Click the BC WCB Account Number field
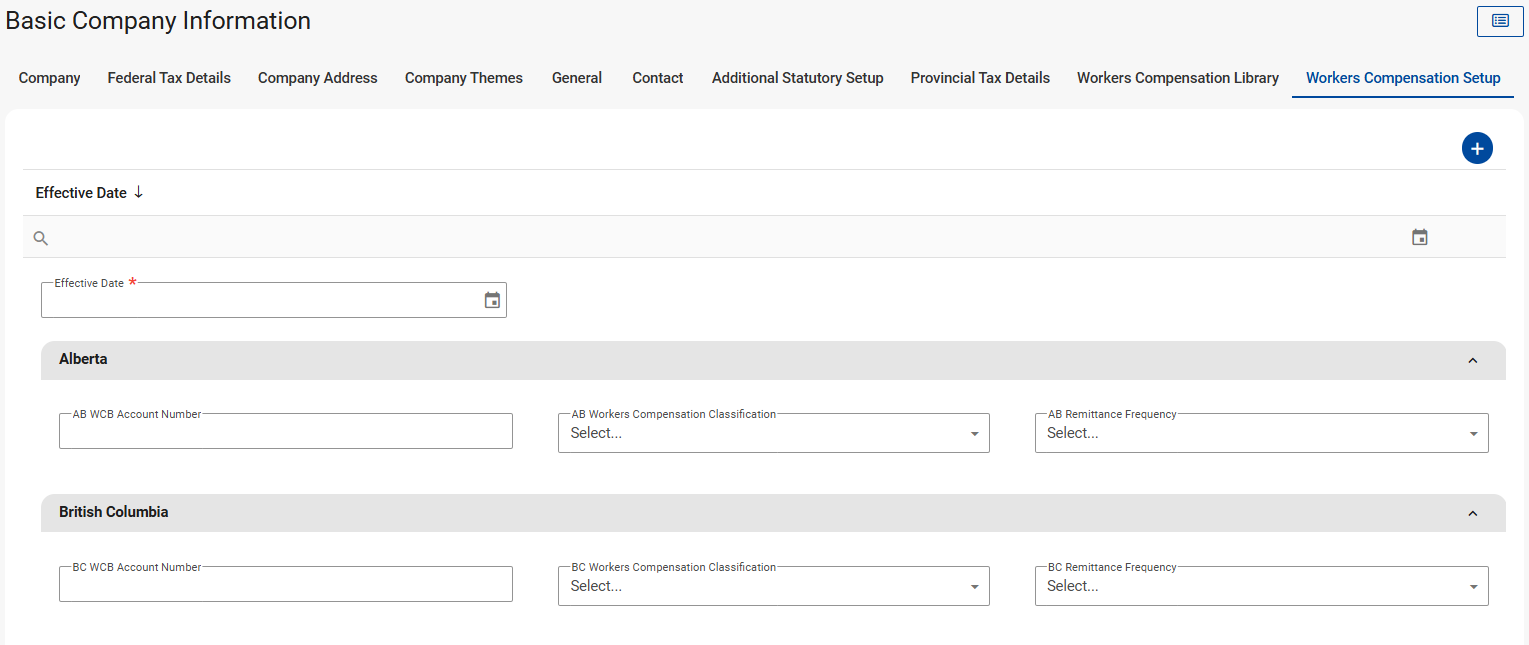The width and height of the screenshot is (1529, 645). coord(285,585)
